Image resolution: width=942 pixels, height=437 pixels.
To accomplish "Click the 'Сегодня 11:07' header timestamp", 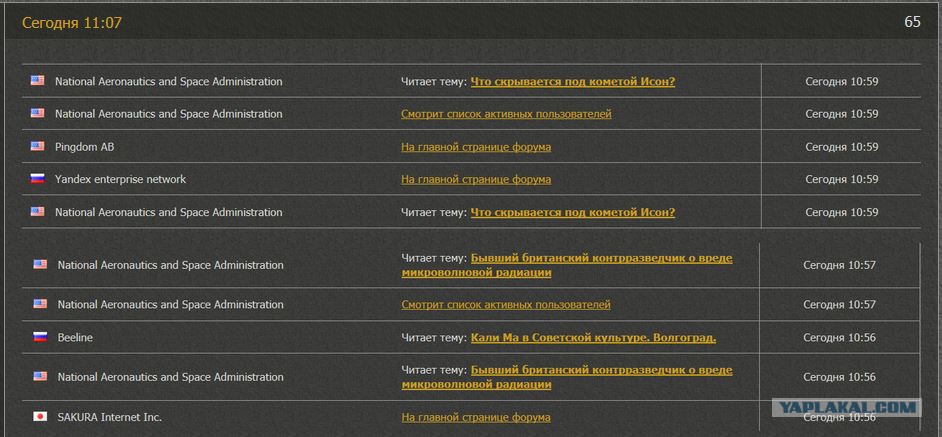I will coord(72,23).
